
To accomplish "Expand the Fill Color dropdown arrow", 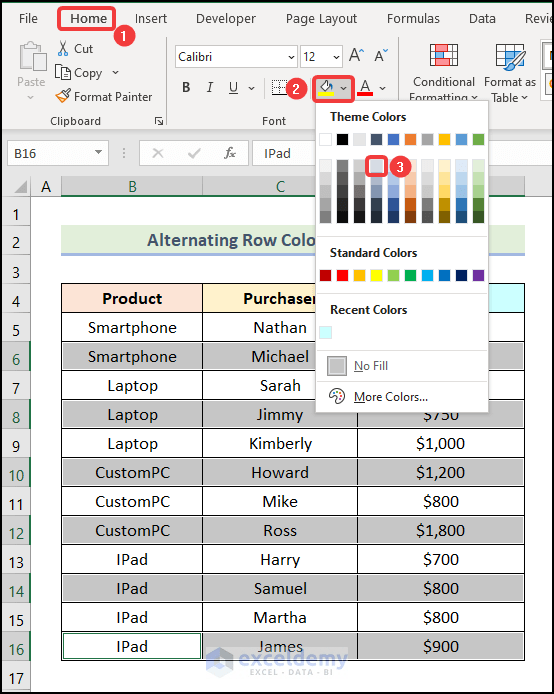I will [344, 88].
